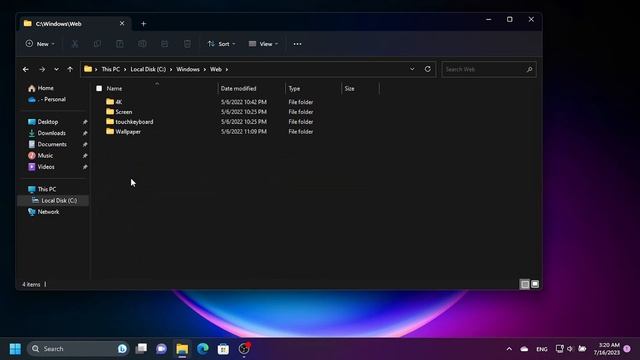Viewport: 640px width, 360px height.
Task: Click File Explorer icon on taskbar
Action: coord(182,349)
